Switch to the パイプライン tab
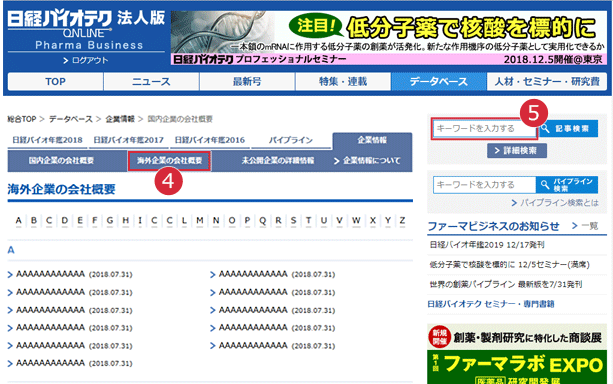This screenshot has width=613, height=384. click(291, 140)
